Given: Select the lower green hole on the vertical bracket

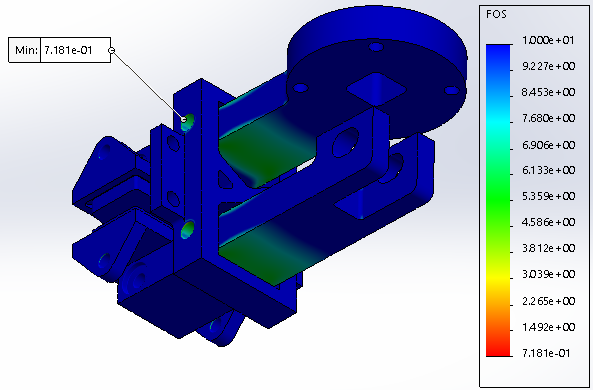Looking at the screenshot, I should click(x=188, y=230).
